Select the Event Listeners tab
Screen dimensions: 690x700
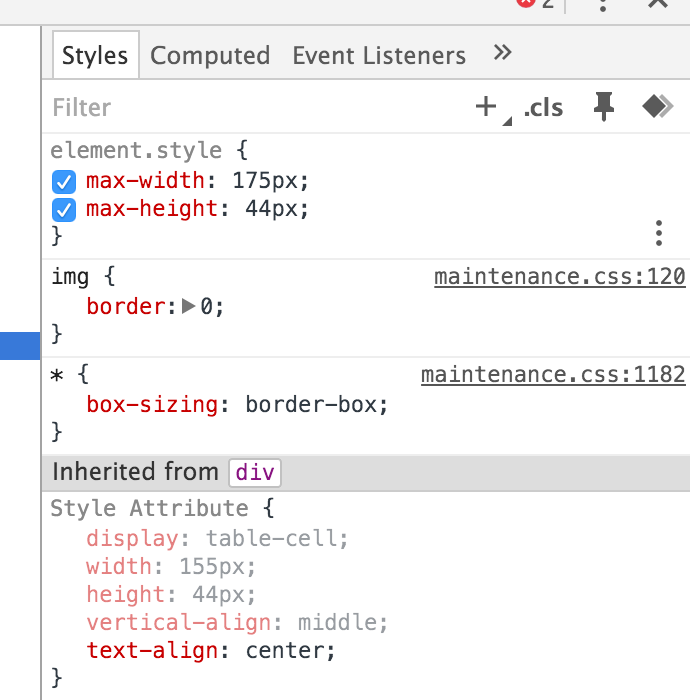(379, 56)
